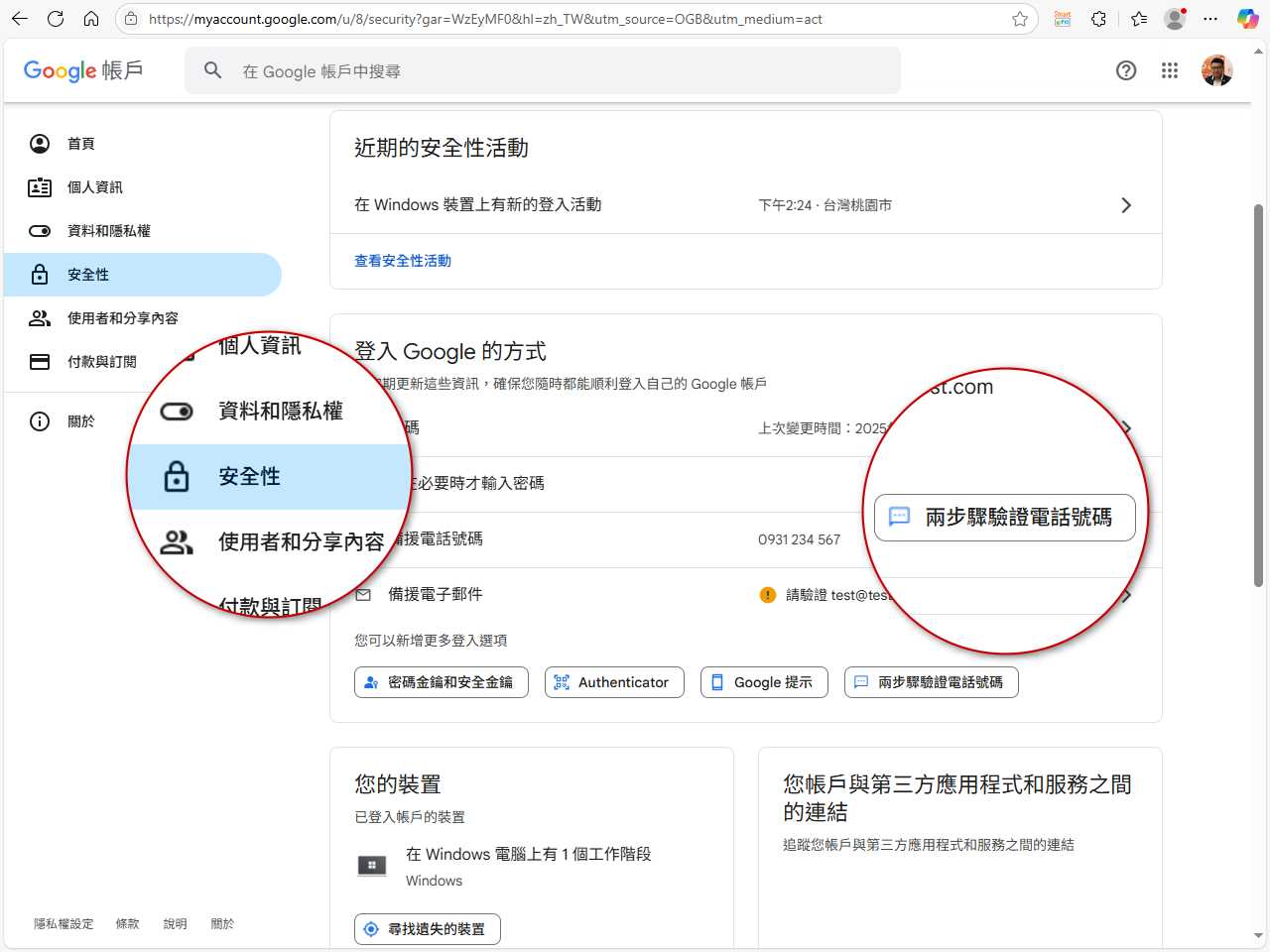Open the browser settings and more menu

coord(1210,19)
